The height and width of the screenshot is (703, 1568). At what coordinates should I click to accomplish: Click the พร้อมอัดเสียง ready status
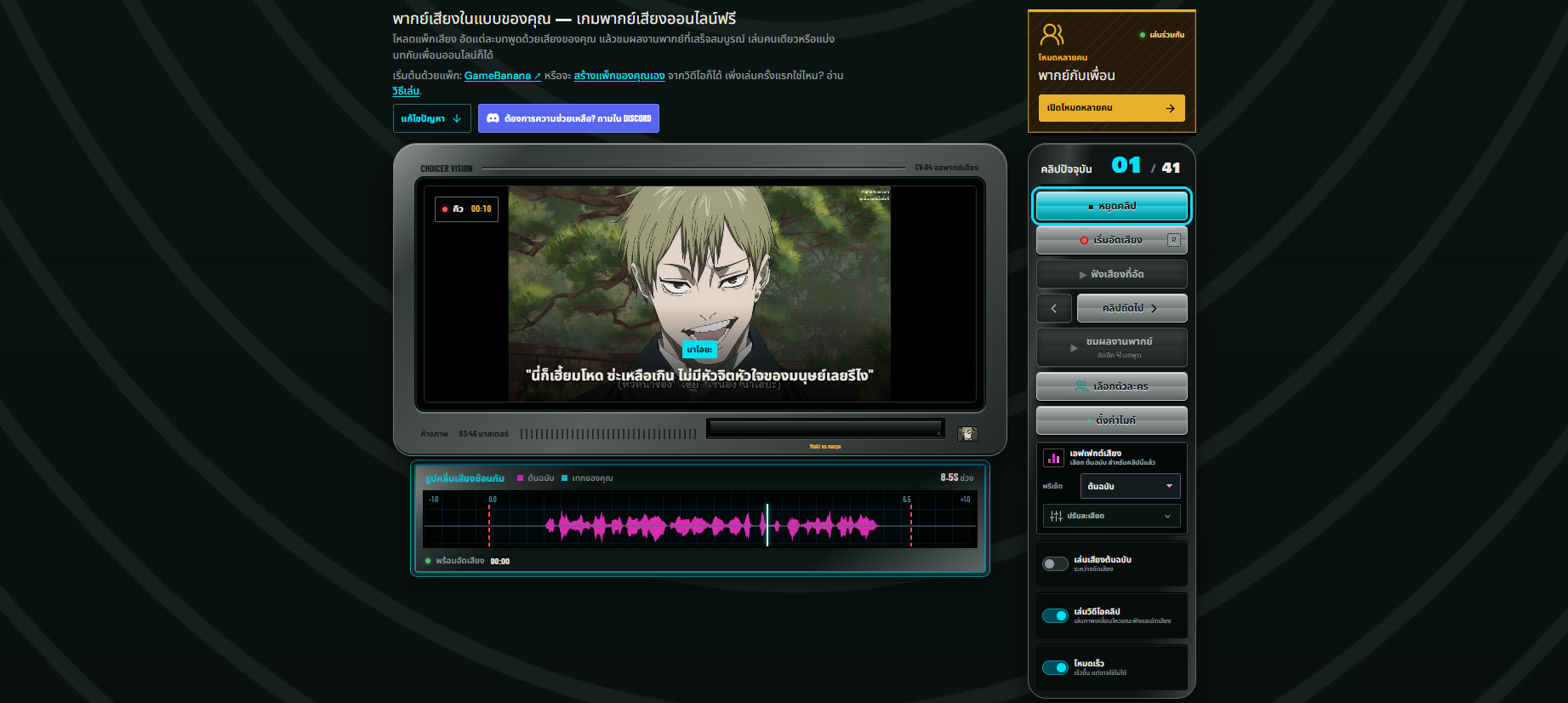point(459,561)
